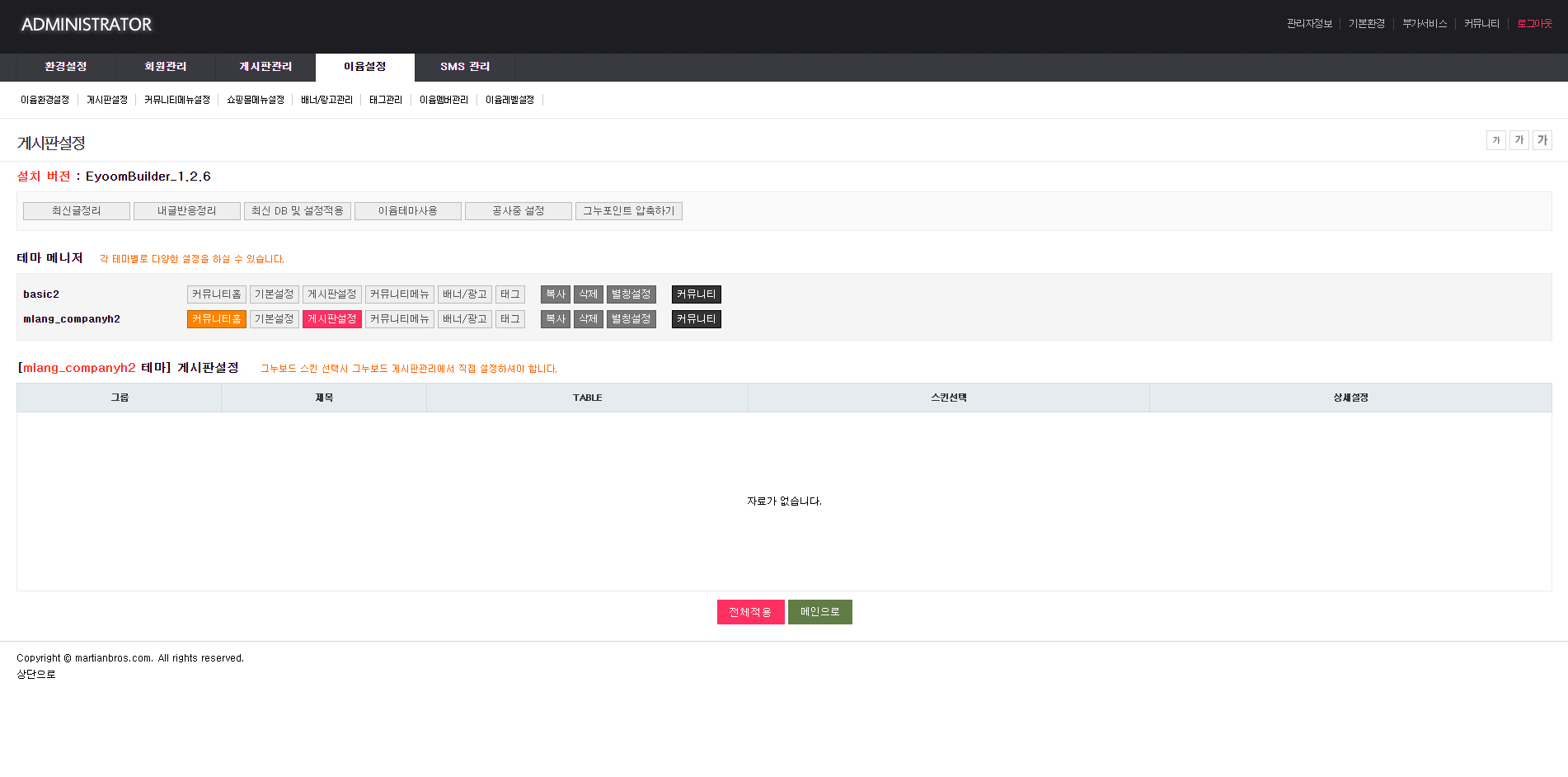Click 복사 button for basic2 theme
This screenshot has width=1568, height=777.
tap(556, 294)
